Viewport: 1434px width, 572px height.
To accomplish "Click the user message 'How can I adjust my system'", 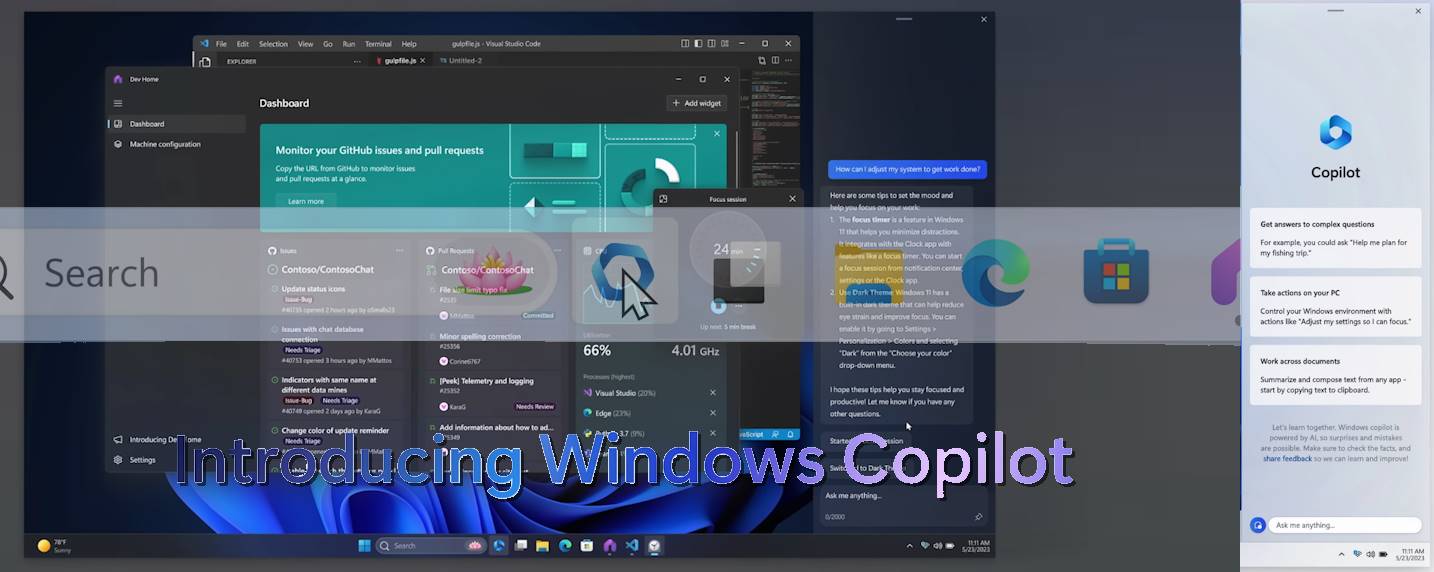I will pyautogui.click(x=908, y=170).
